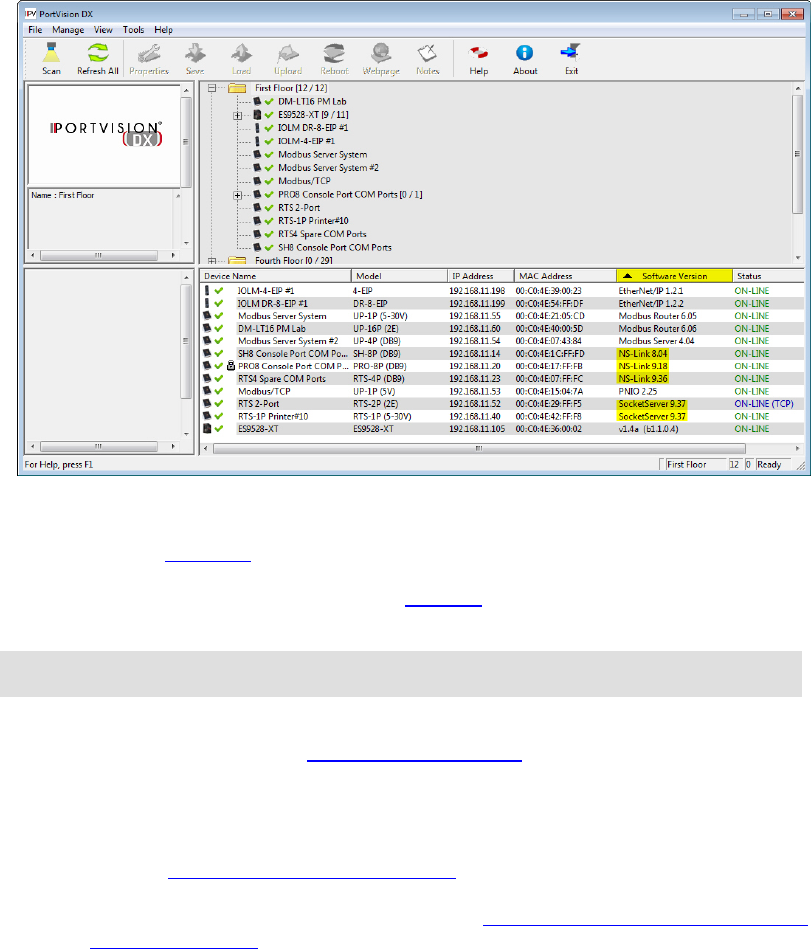Viewport: 811px width, 949px height.
Task: Expand PRO8 Console Port COM Ports node
Action: pos(237,195)
